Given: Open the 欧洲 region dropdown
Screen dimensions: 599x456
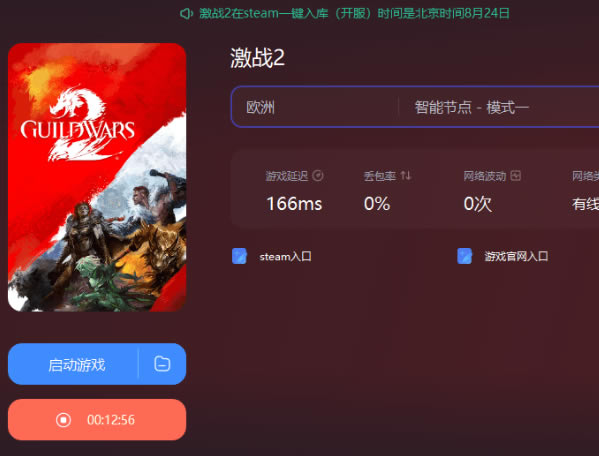Looking at the screenshot, I should (314, 107).
